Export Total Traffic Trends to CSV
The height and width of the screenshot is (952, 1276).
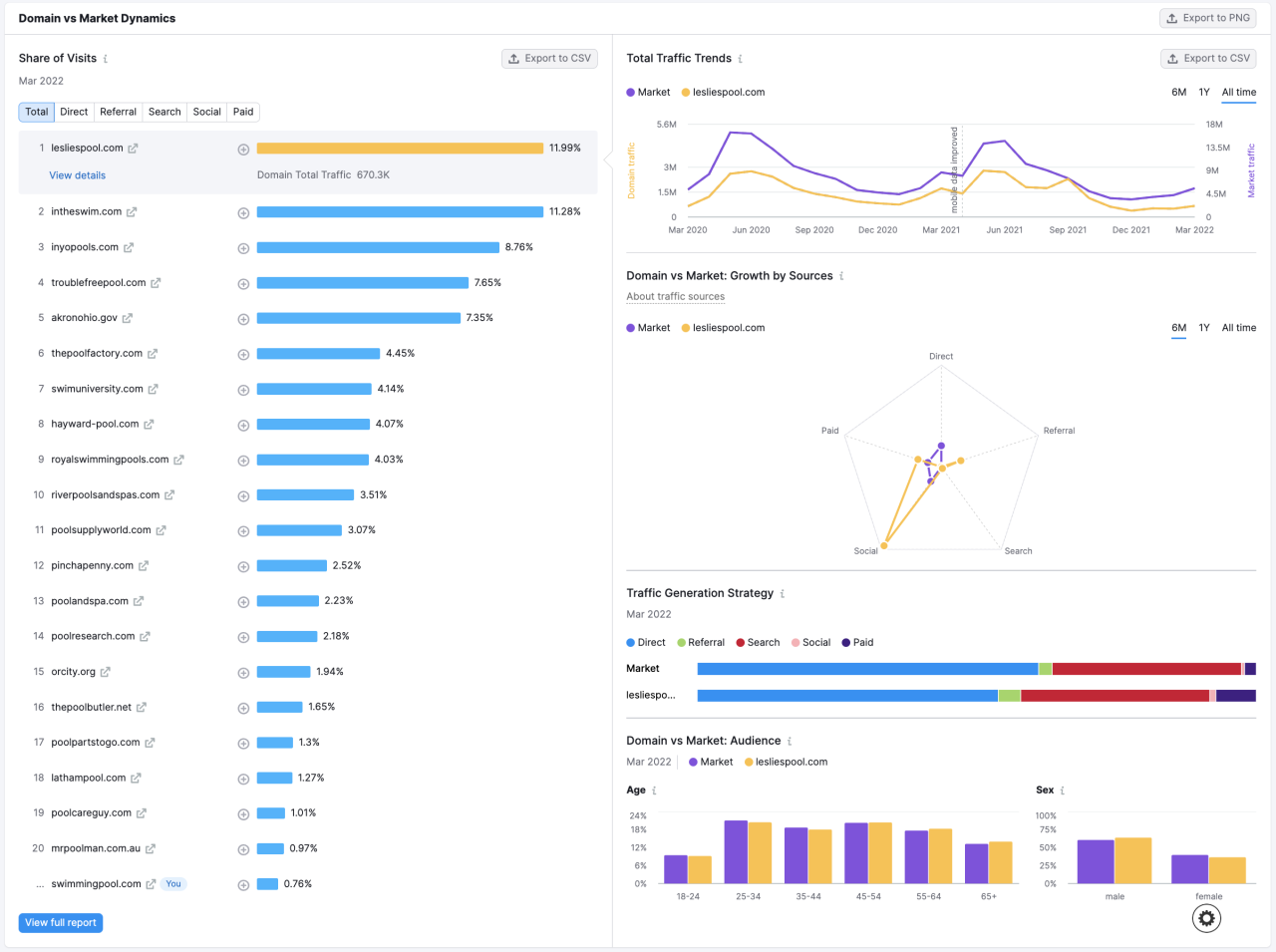pos(1208,59)
